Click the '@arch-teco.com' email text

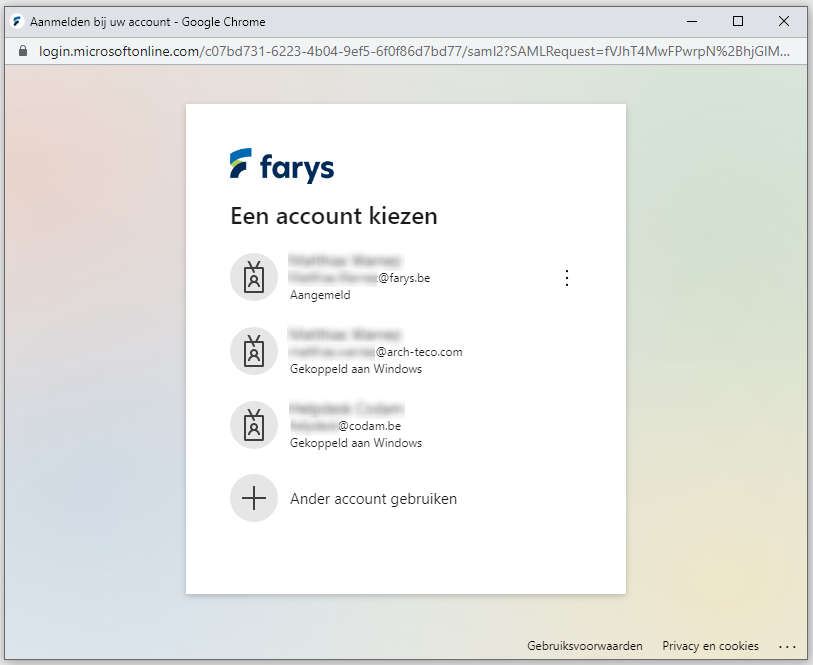(419, 352)
